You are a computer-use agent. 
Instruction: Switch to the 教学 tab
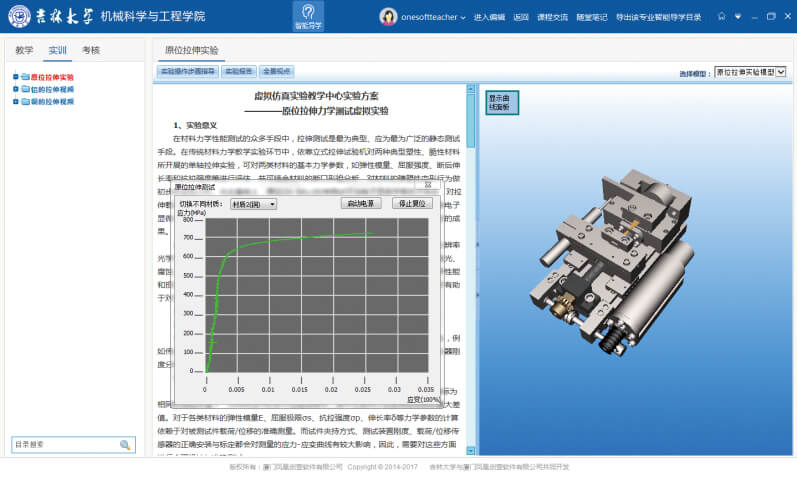tap(25, 50)
